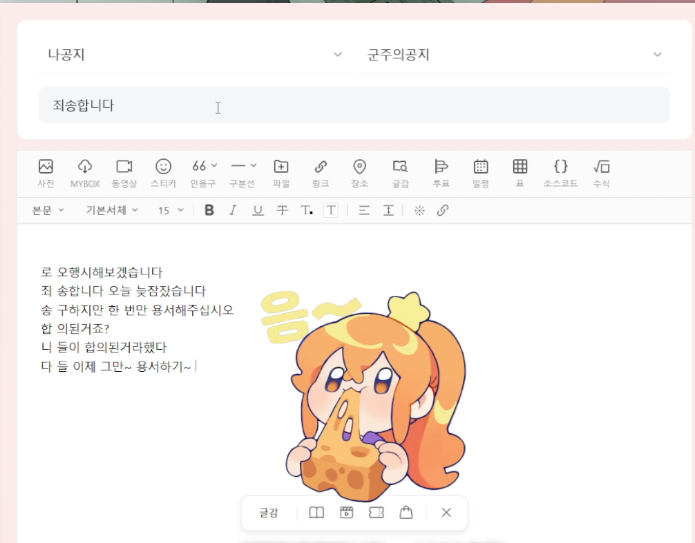Click the 글감 button in bottom bar

[x=269, y=513]
